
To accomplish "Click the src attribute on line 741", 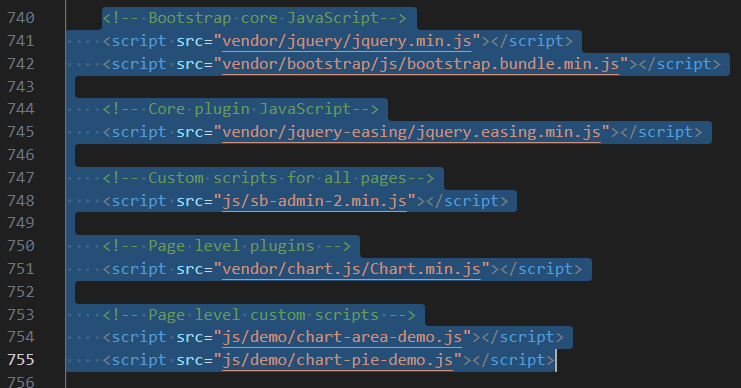I will point(190,41).
